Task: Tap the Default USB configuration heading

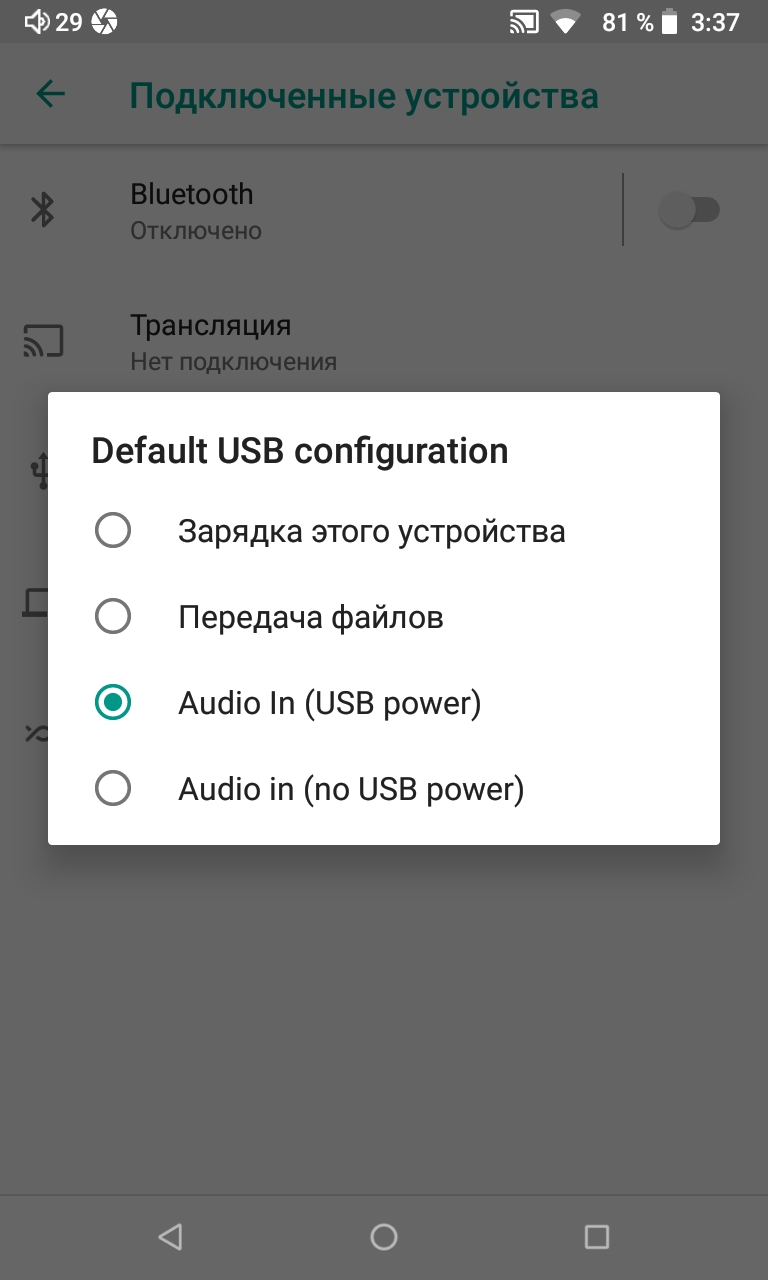Action: (x=300, y=451)
